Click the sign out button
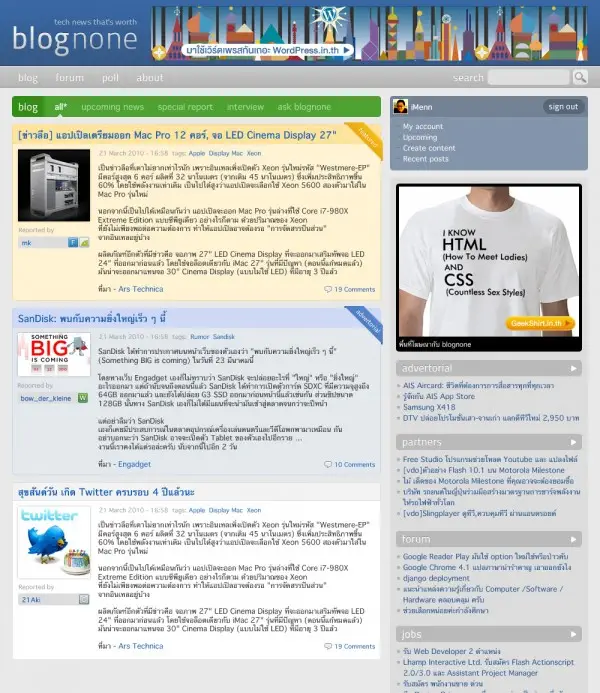600x693 pixels. click(563, 107)
